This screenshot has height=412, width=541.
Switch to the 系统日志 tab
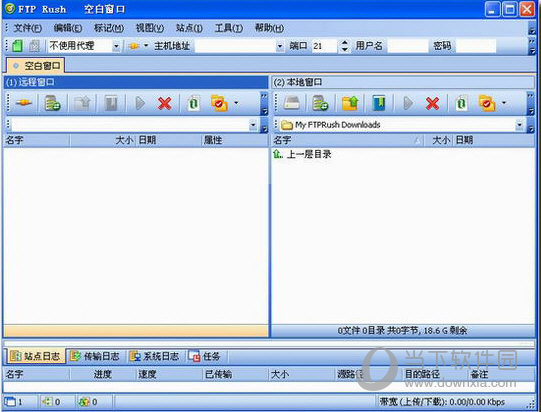[155, 356]
